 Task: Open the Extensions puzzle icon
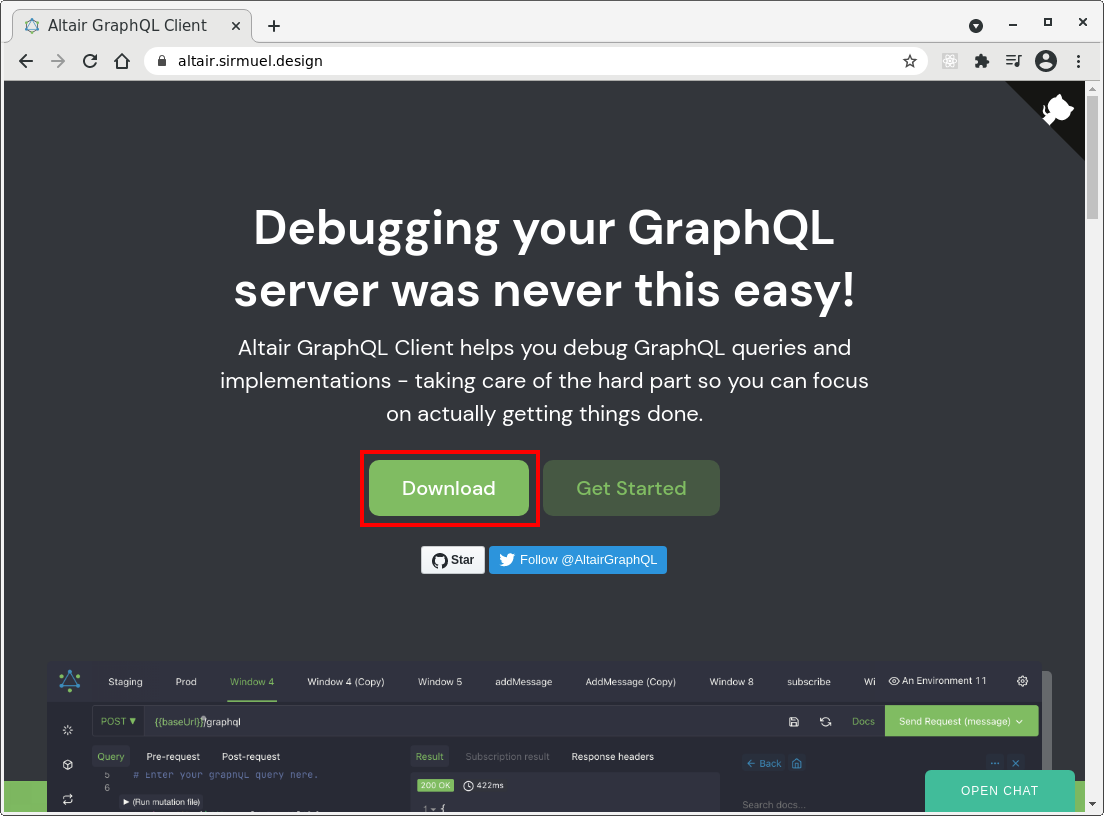(981, 61)
